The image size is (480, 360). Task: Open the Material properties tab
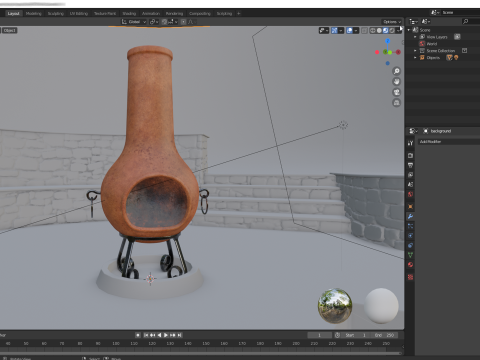click(410, 265)
